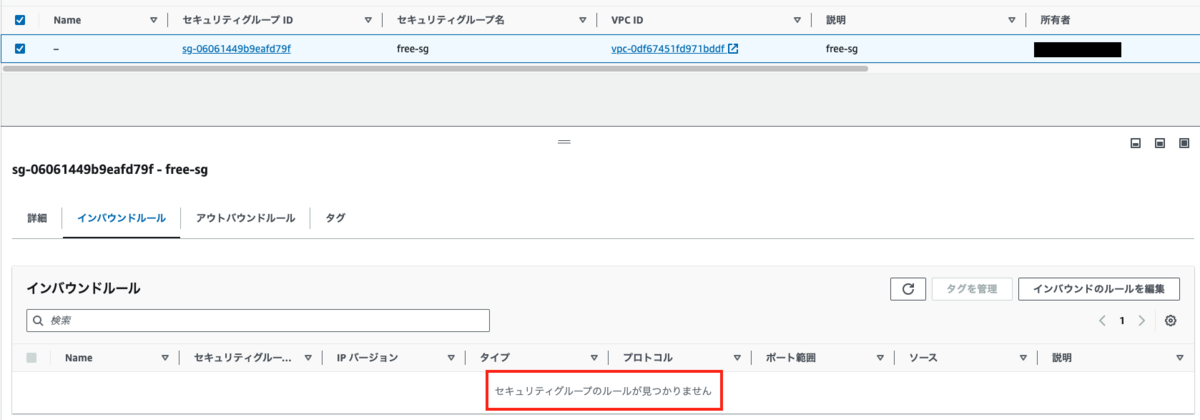The height and width of the screenshot is (420, 1200).
Task: Click the sg-06061449b9eafd79f - free-sg panel heading
Action: (108, 170)
